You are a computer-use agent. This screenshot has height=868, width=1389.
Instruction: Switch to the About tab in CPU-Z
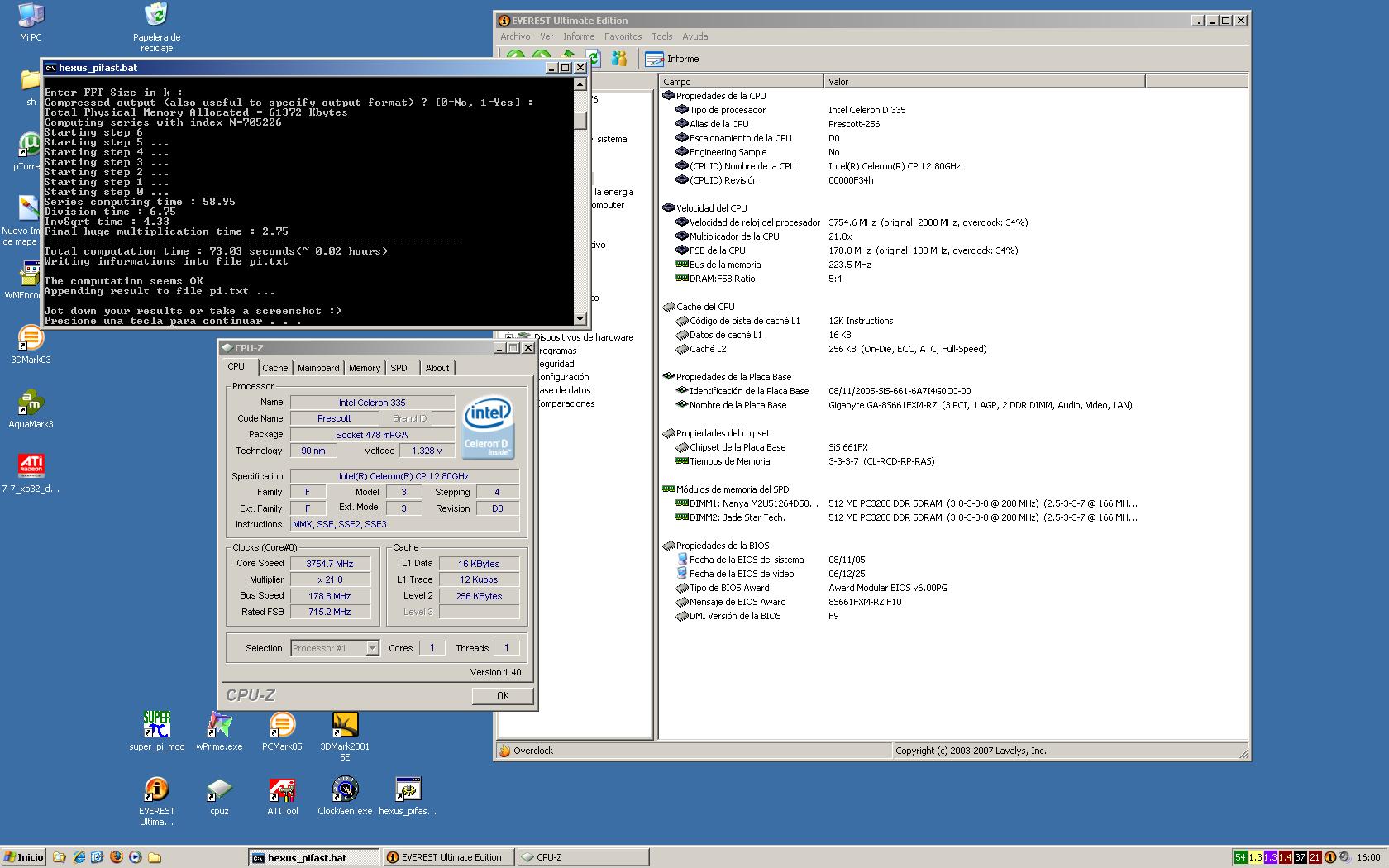click(437, 368)
